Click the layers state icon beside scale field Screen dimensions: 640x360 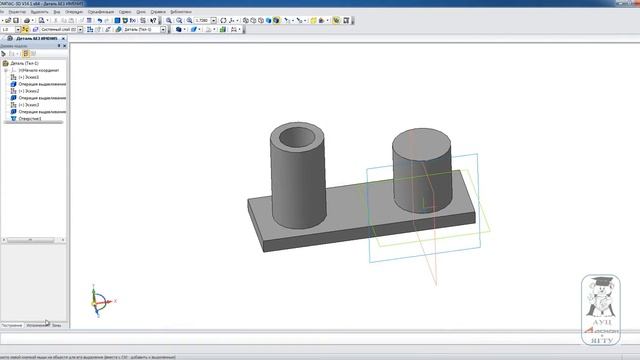point(35,29)
